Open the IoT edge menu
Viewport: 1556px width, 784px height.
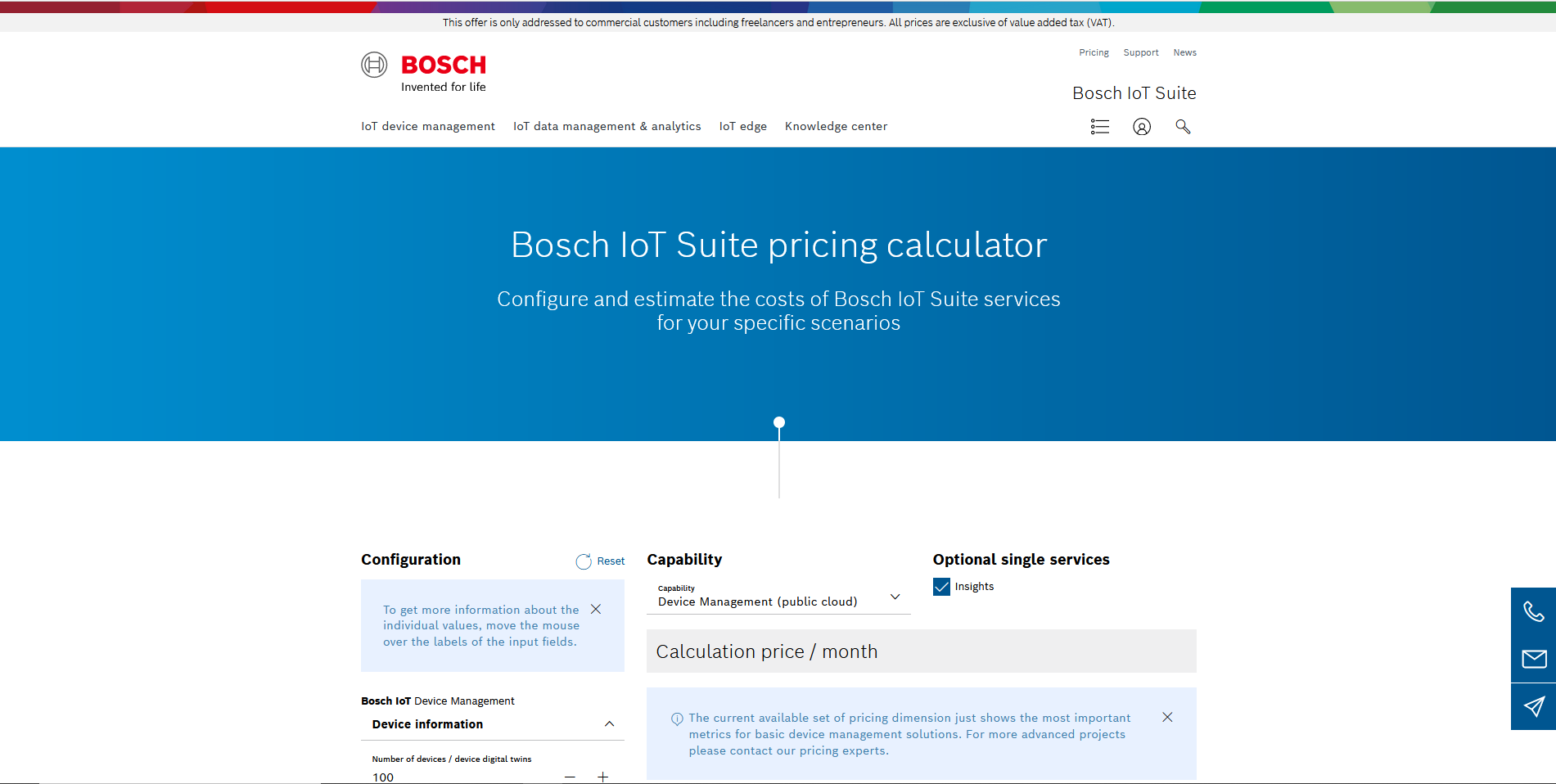point(743,126)
